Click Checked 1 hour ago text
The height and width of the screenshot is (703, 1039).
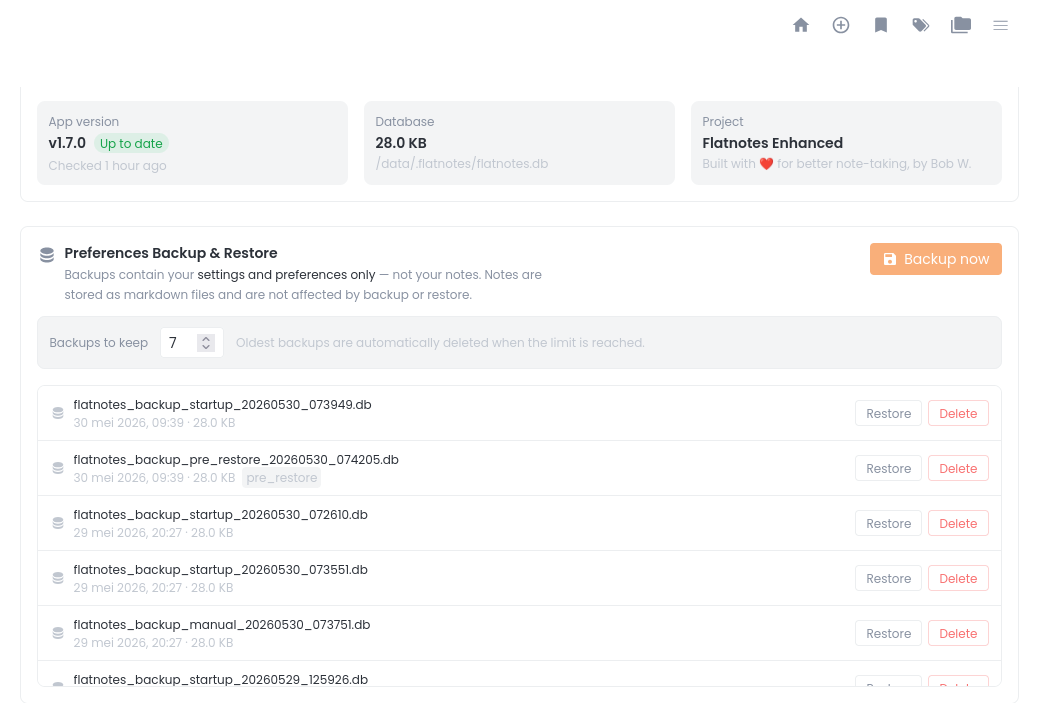coord(107,166)
